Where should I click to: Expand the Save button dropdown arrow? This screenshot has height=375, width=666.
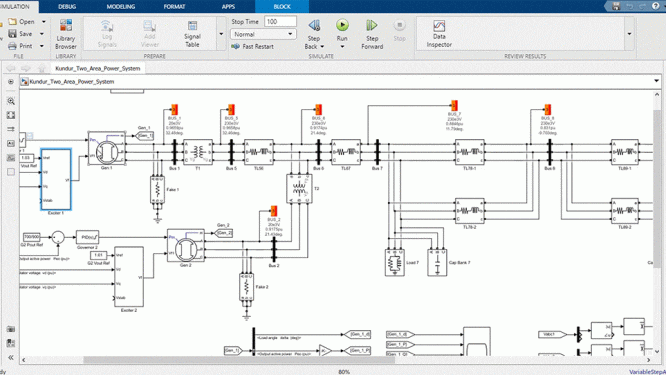pos(42,34)
